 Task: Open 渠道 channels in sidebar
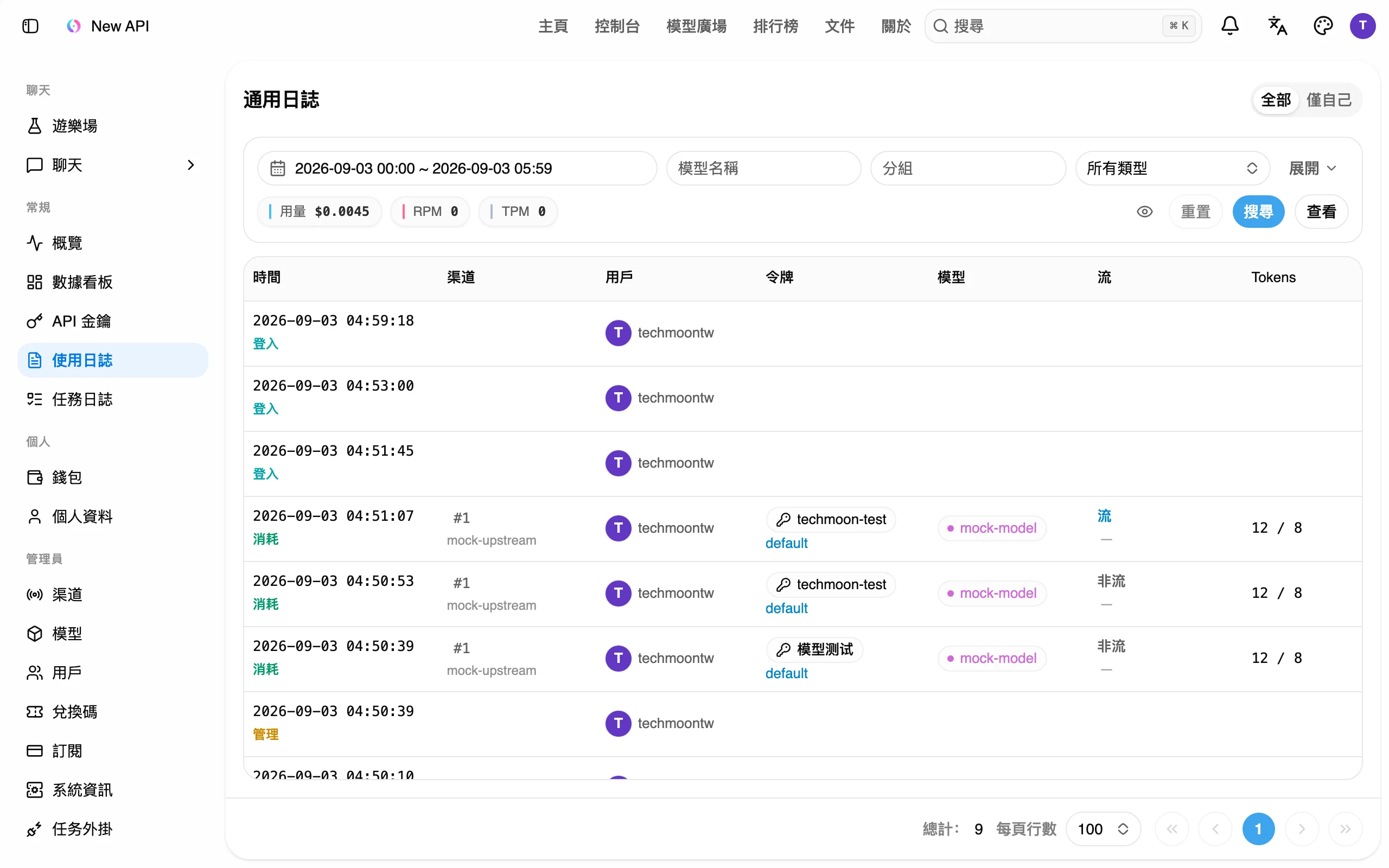pyautogui.click(x=112, y=594)
